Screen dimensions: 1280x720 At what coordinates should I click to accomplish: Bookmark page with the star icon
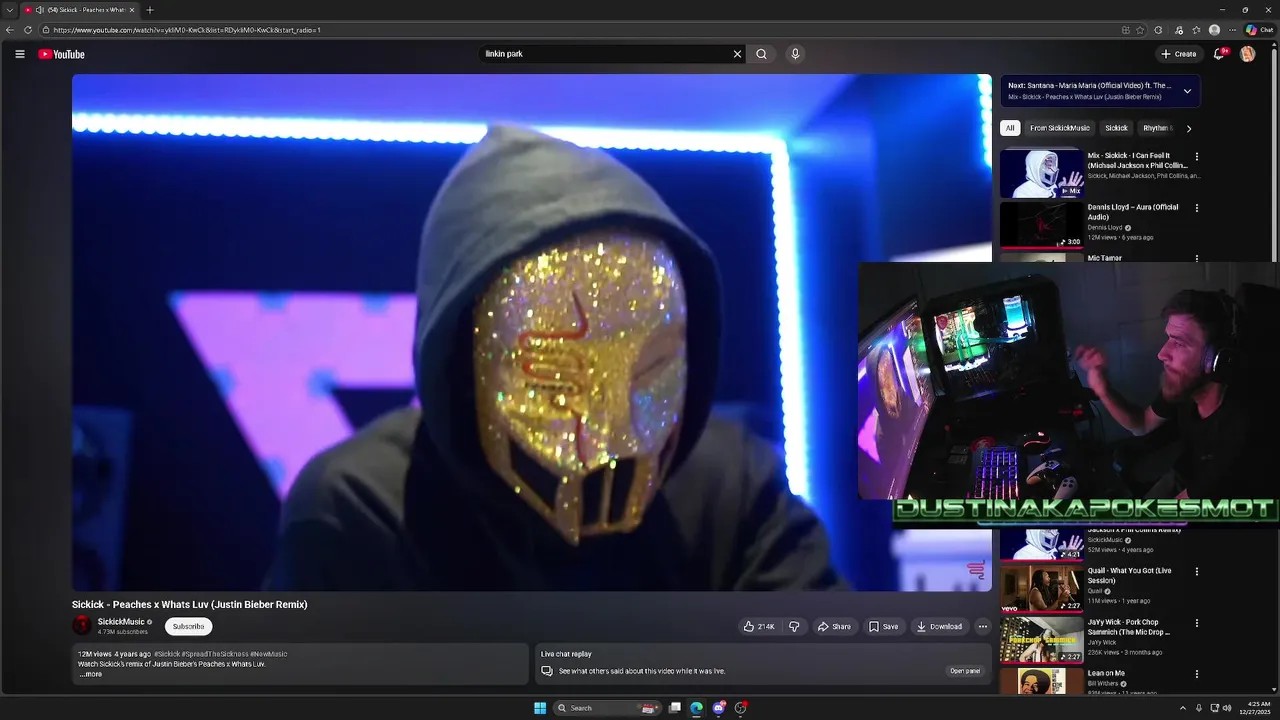(1140, 30)
